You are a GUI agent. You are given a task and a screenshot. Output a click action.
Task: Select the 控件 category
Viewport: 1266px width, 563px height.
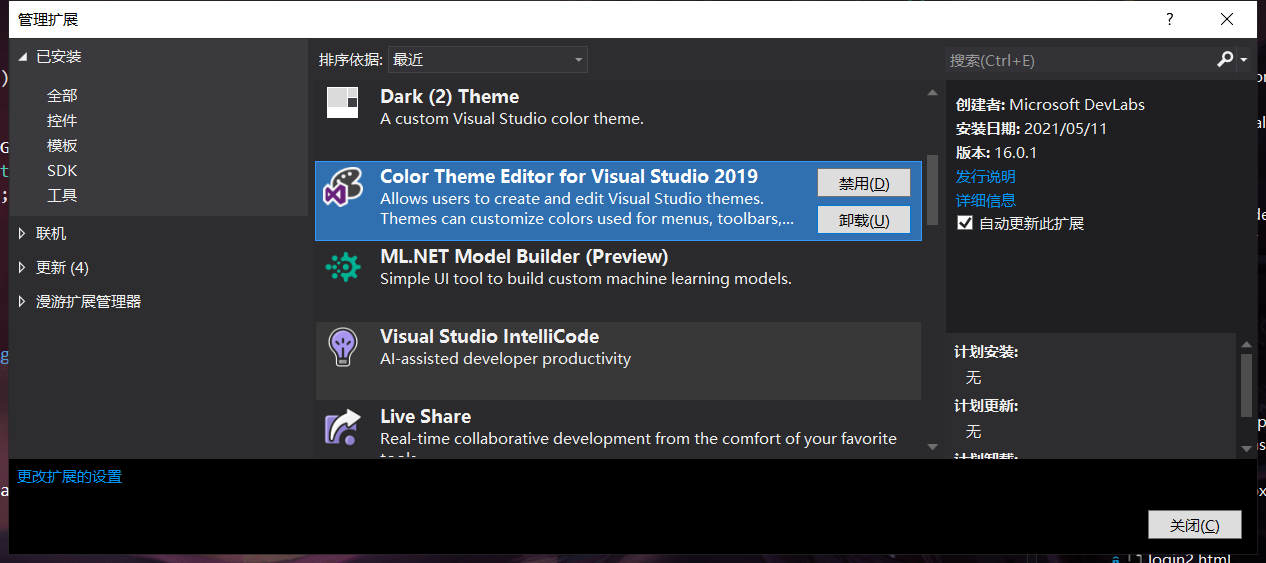pos(62,121)
